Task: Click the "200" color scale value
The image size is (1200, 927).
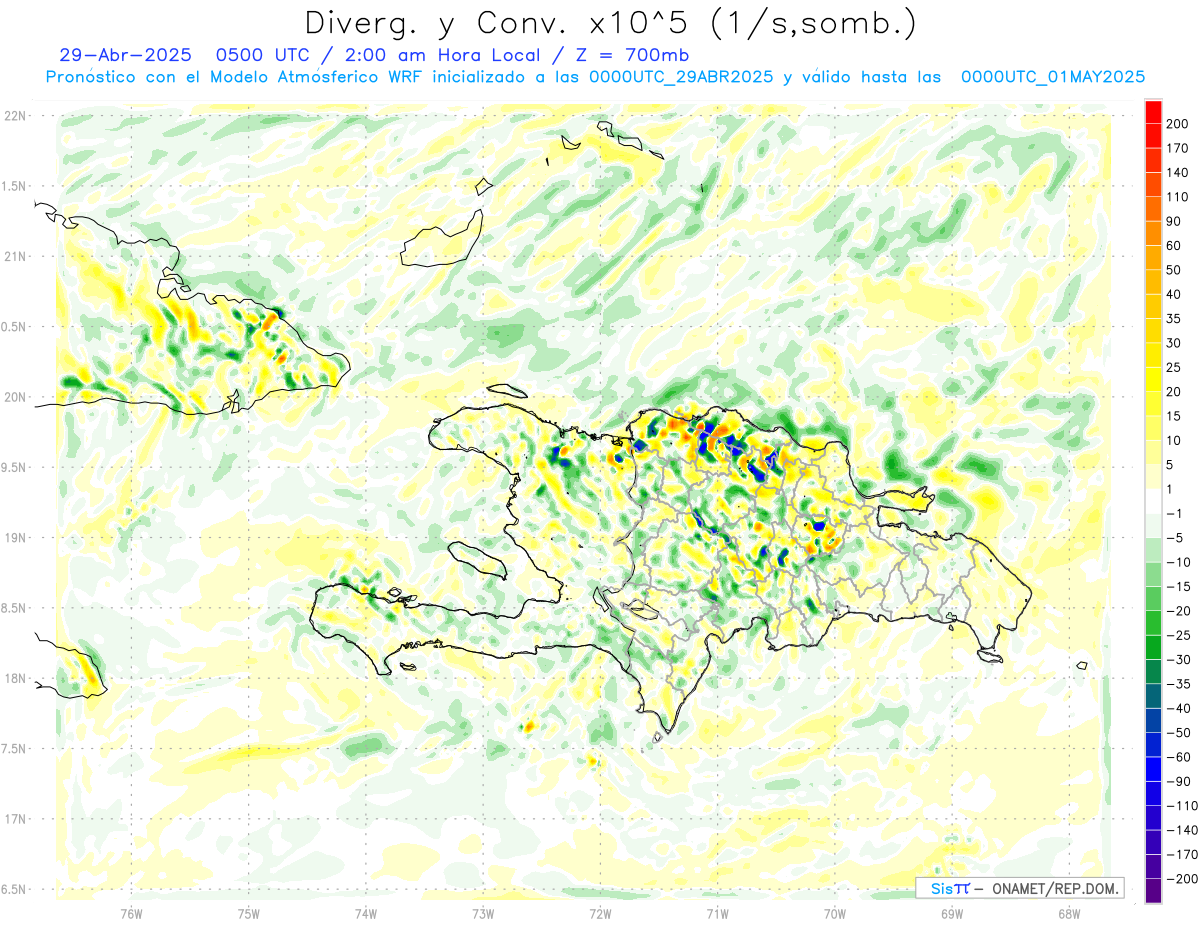Action: pos(1178,123)
